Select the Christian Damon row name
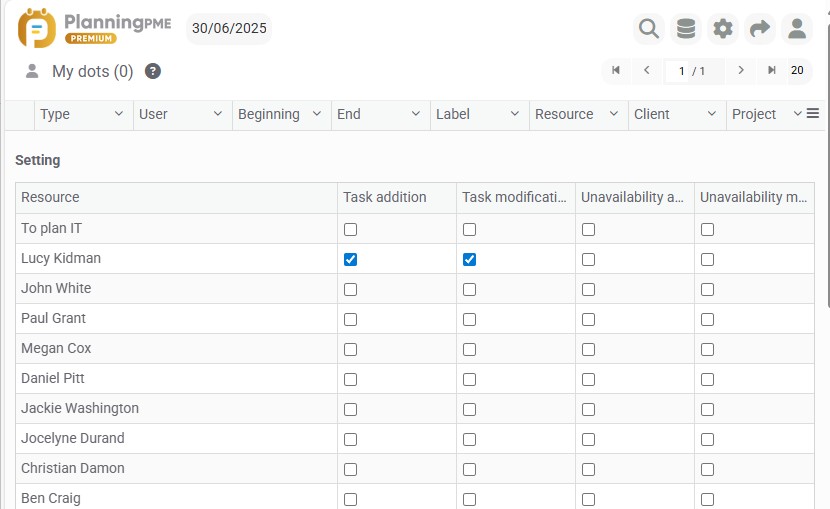 pyautogui.click(x=73, y=468)
